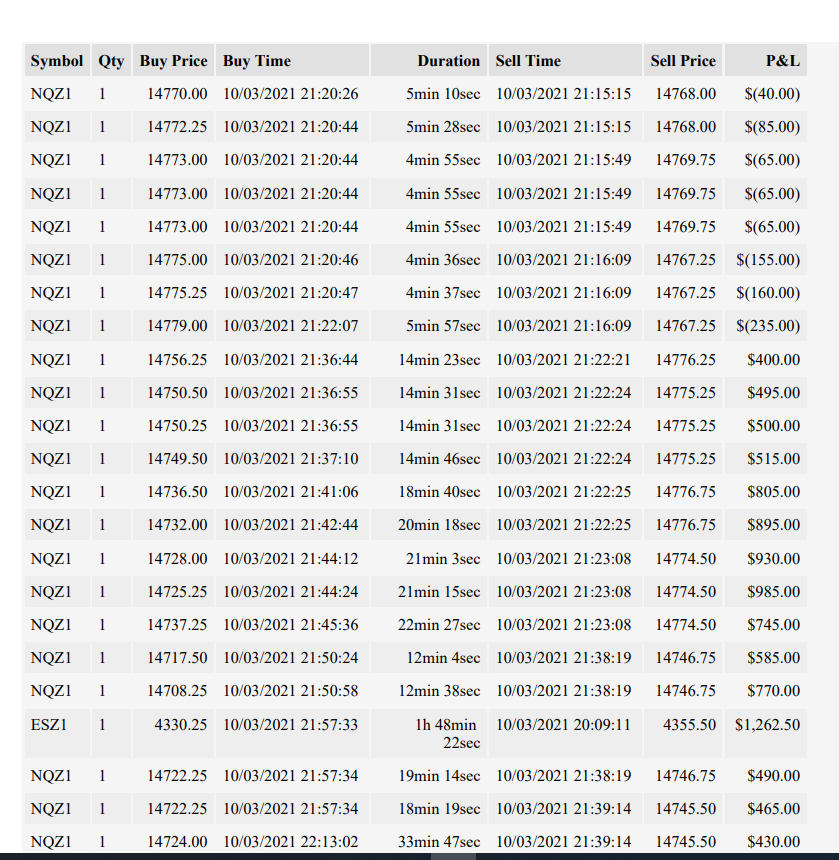Select the Sell Price column header
Image resolution: width=839 pixels, height=860 pixels.
click(x=683, y=60)
